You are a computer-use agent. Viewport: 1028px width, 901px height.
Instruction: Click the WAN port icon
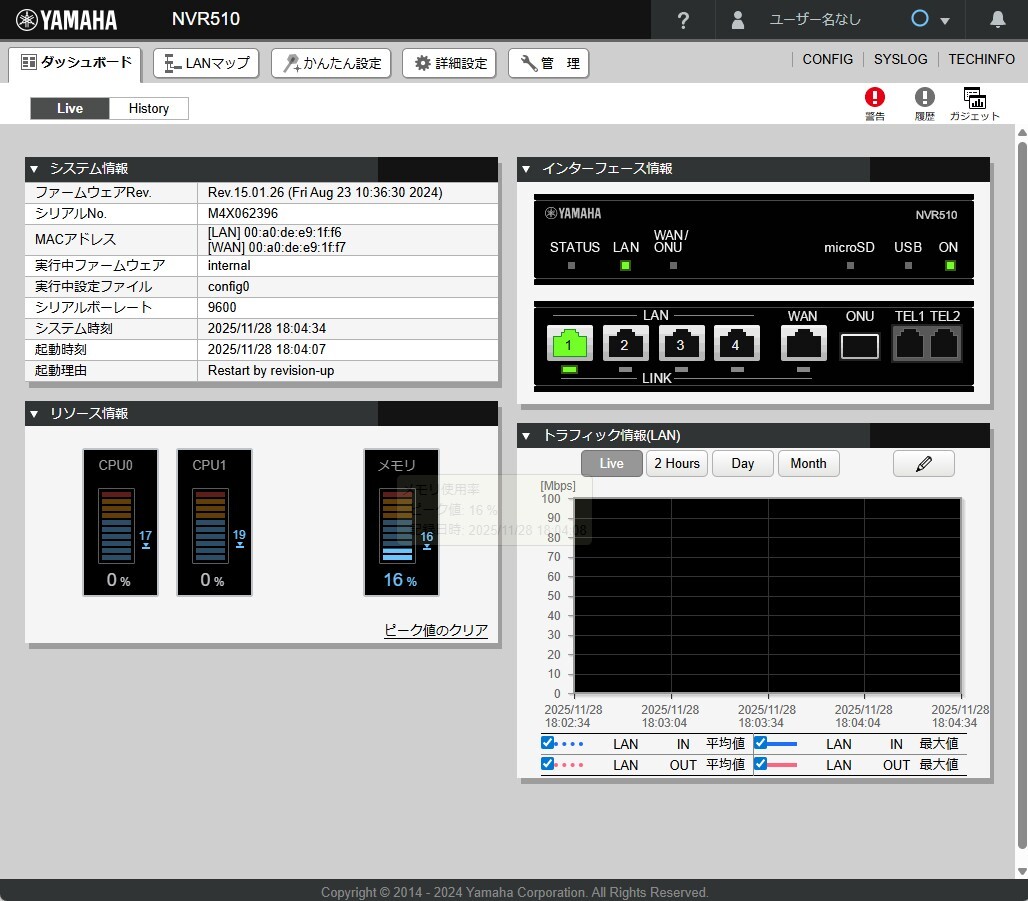(803, 344)
